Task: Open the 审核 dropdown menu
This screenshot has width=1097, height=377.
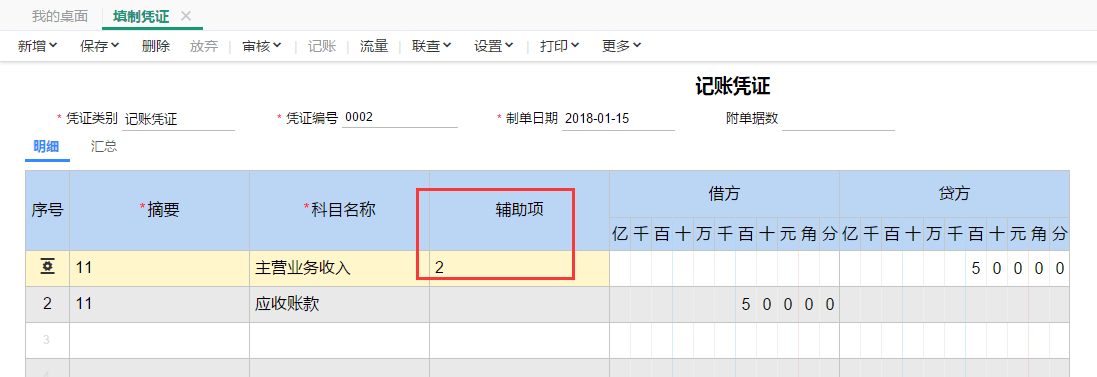Action: [x=262, y=46]
